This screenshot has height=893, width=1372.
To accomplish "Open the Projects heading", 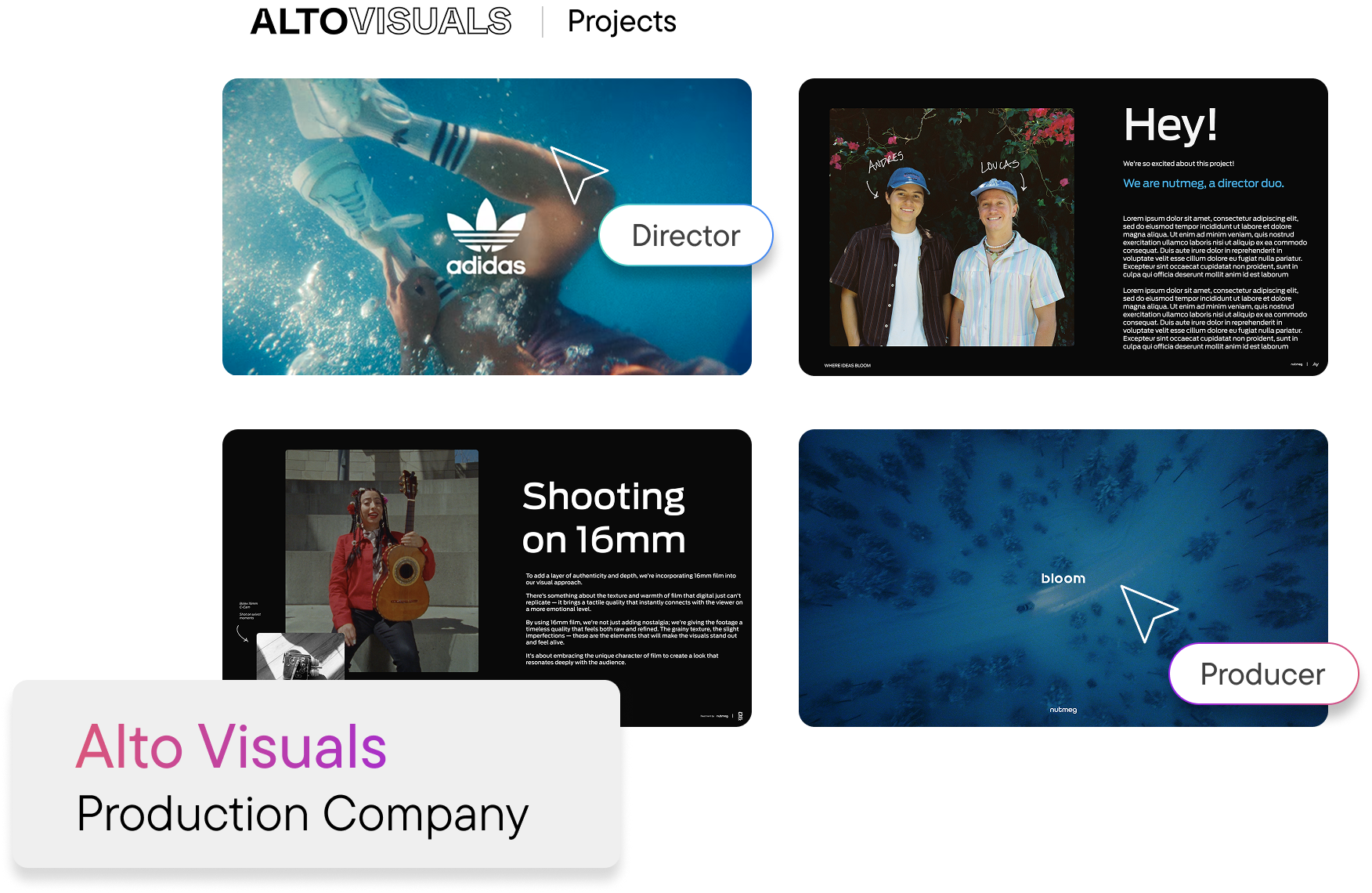I will click(x=622, y=22).
